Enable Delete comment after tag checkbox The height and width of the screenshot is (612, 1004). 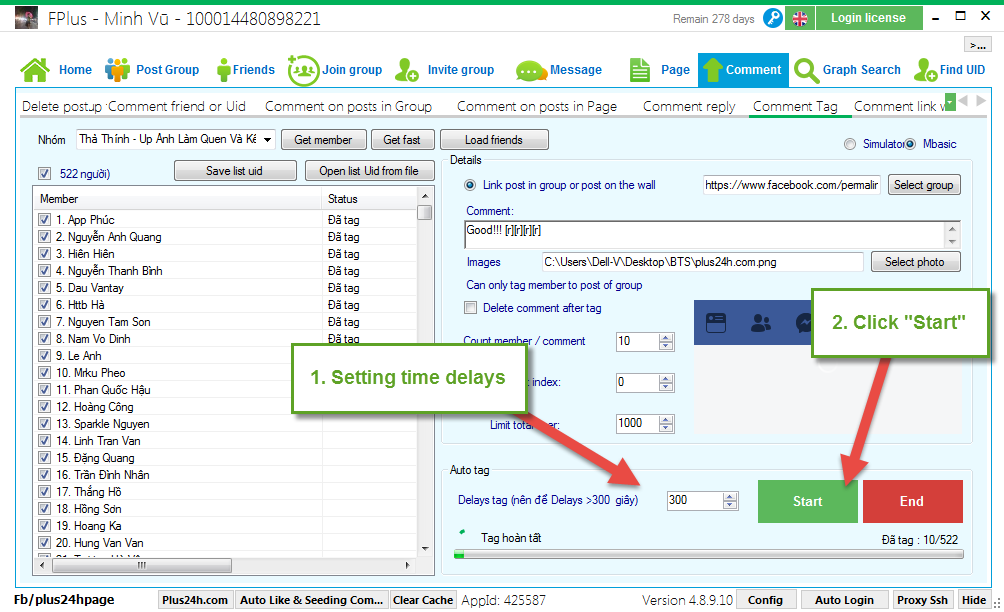(471, 308)
